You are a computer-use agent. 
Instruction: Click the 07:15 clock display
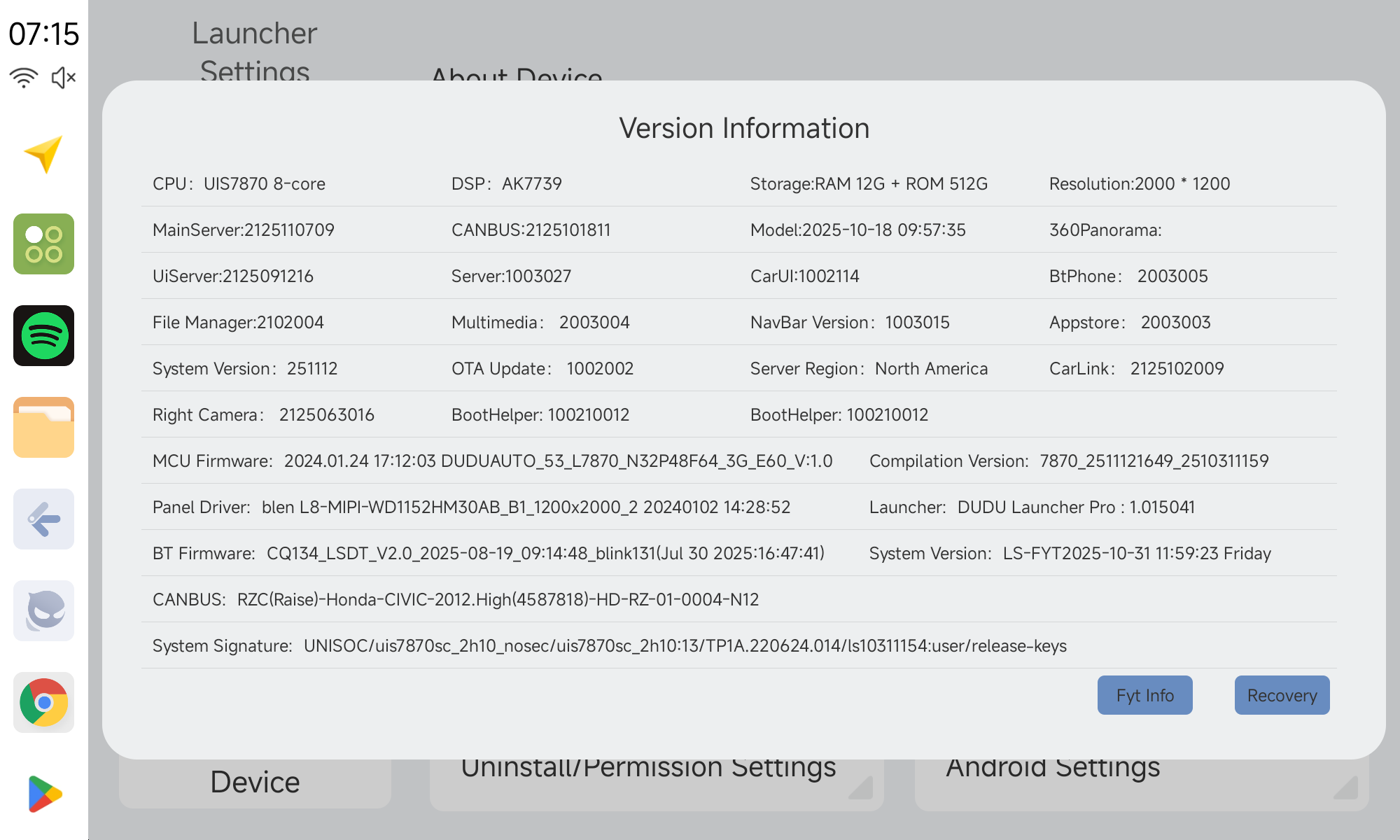(43, 34)
